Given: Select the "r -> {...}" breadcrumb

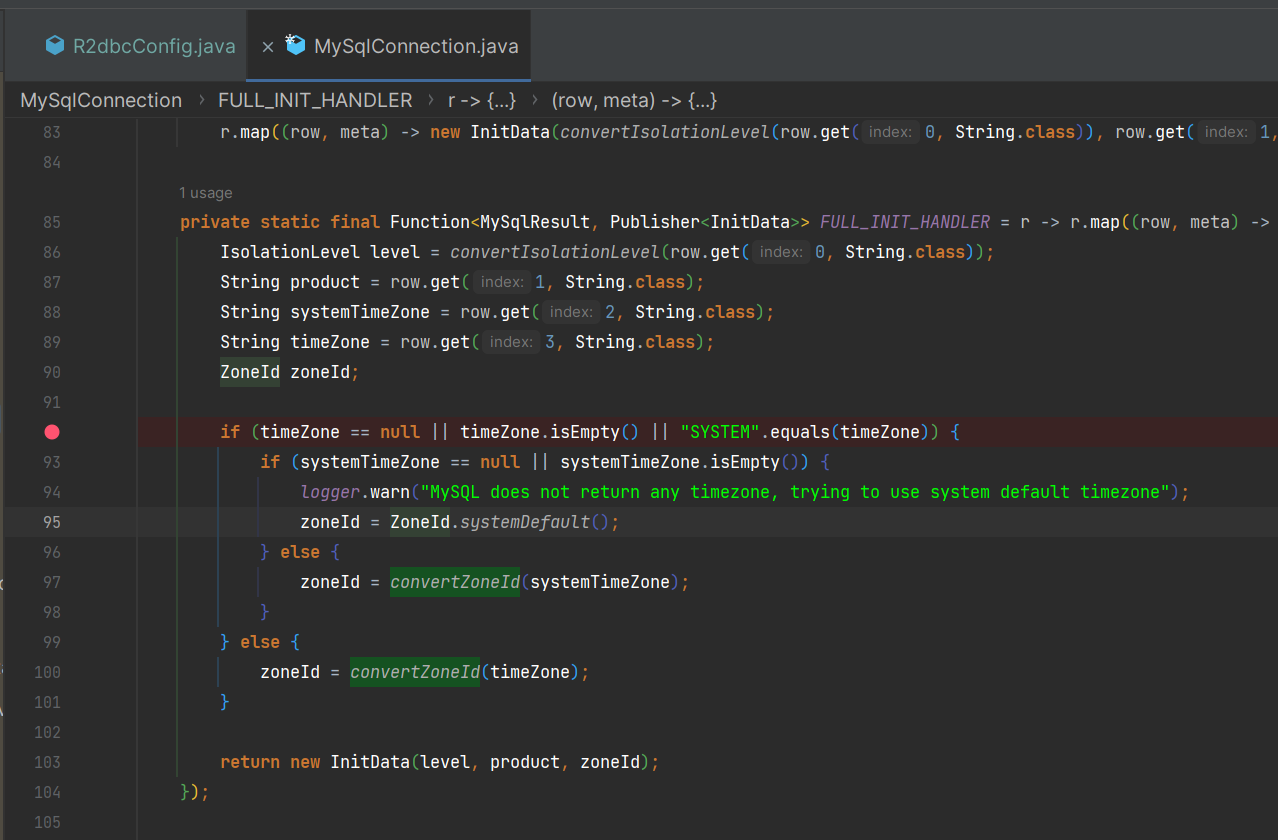Looking at the screenshot, I should [x=482, y=101].
